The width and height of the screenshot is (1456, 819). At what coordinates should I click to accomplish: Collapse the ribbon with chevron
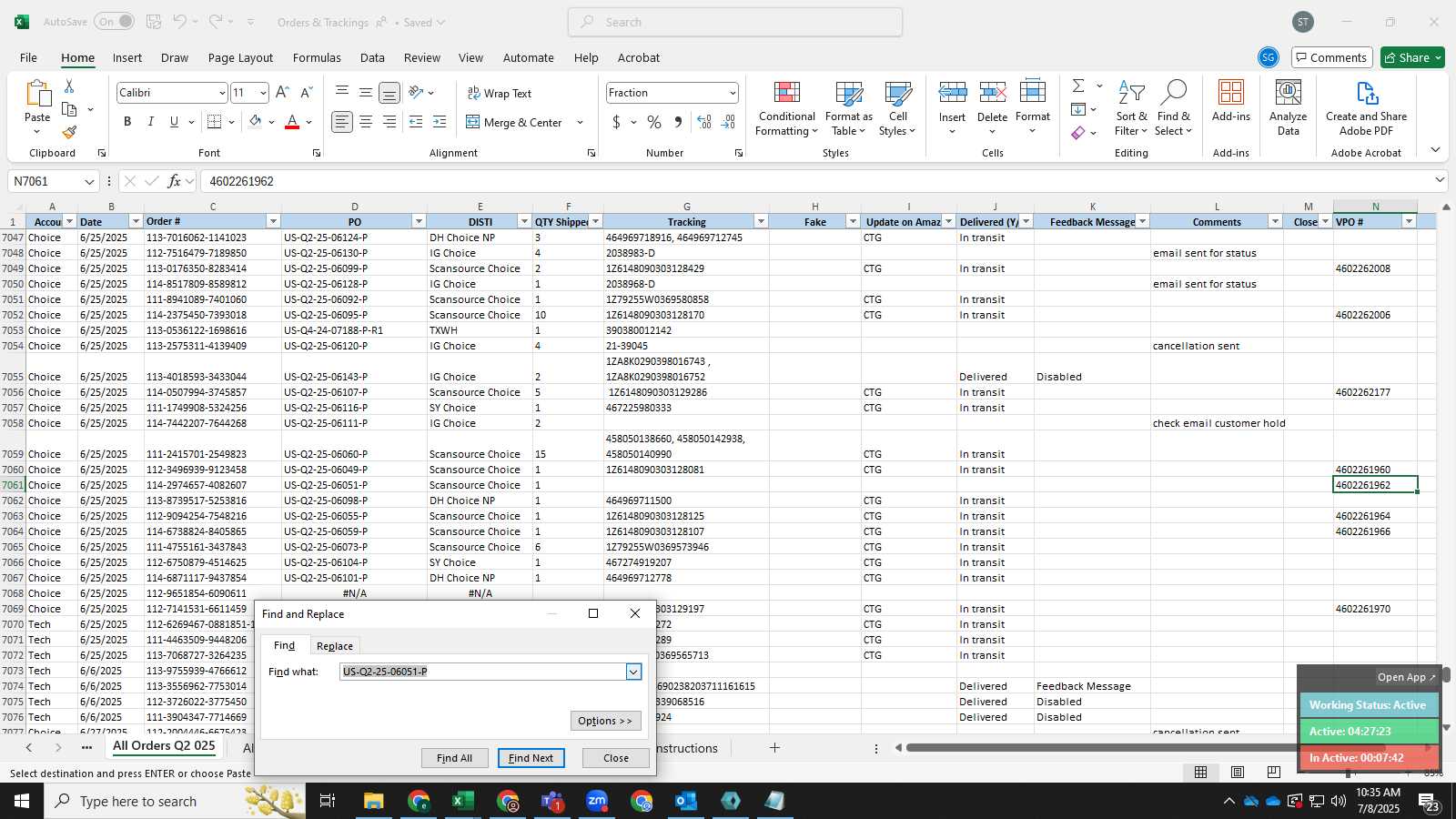tap(1435, 150)
